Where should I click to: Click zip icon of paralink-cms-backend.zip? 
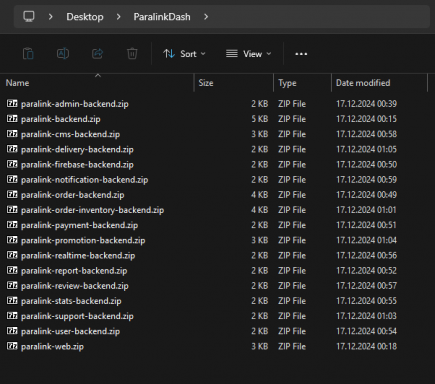pos(12,134)
